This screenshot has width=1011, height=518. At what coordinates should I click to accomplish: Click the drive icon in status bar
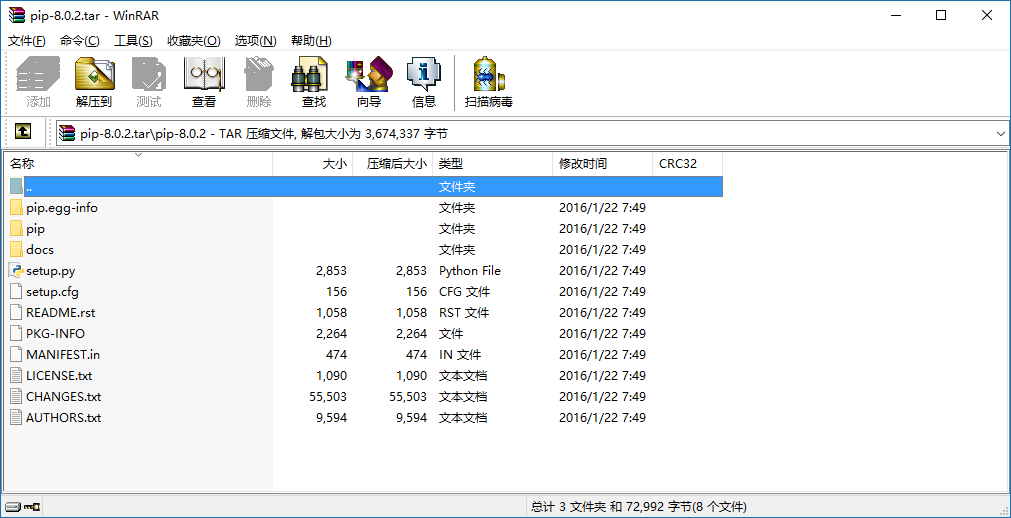tap(12, 506)
